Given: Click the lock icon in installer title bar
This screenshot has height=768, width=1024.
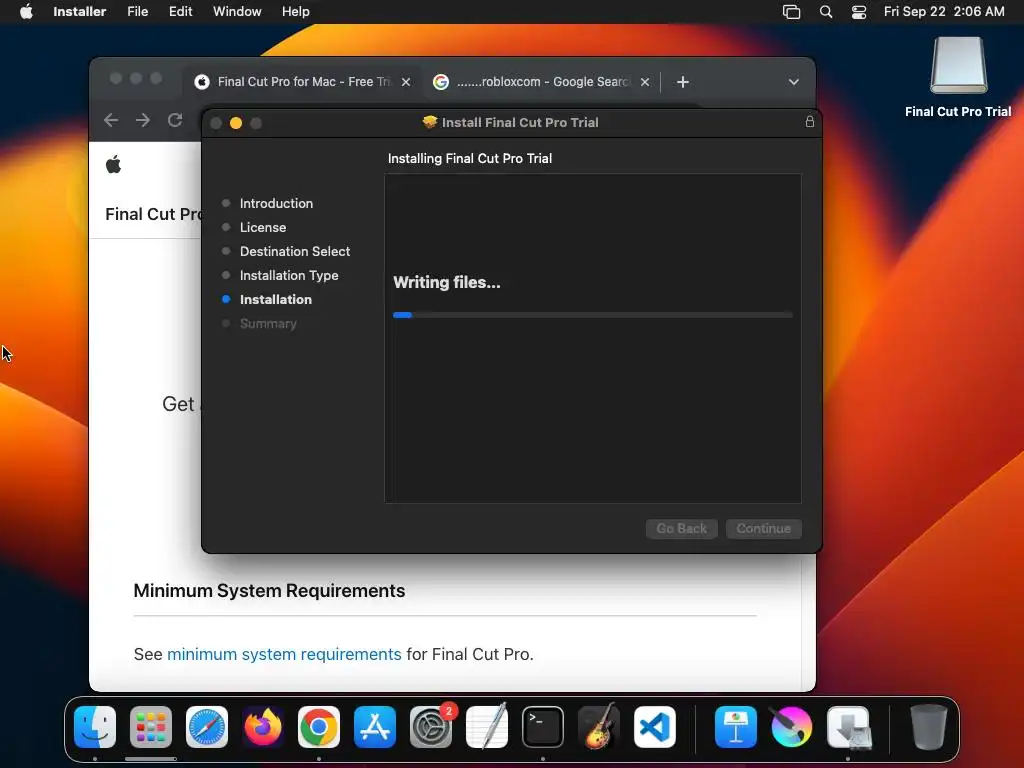Looking at the screenshot, I should point(810,121).
